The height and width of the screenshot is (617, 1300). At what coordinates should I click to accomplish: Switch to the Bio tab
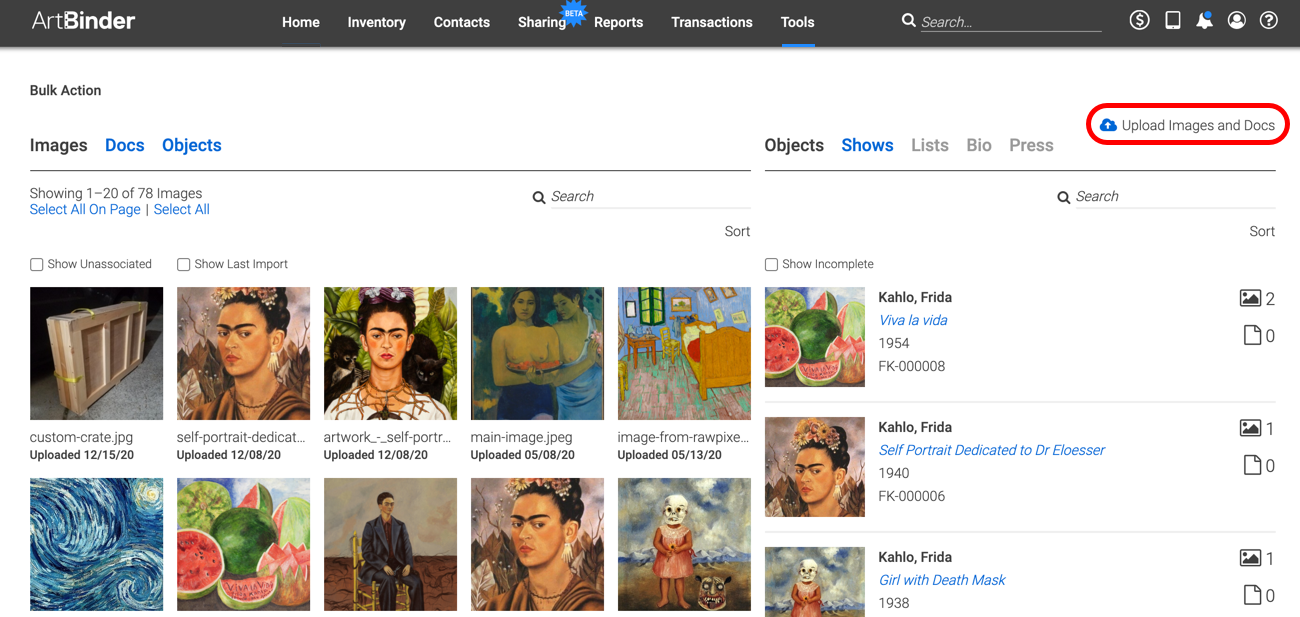979,145
